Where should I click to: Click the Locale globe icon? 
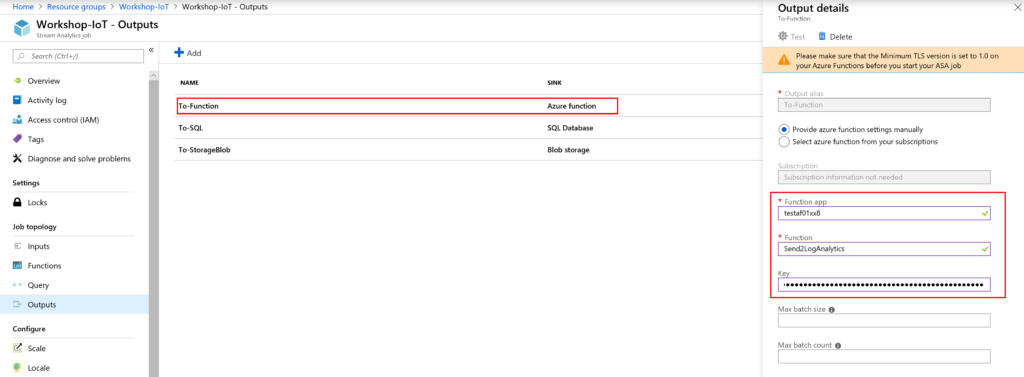point(18,368)
